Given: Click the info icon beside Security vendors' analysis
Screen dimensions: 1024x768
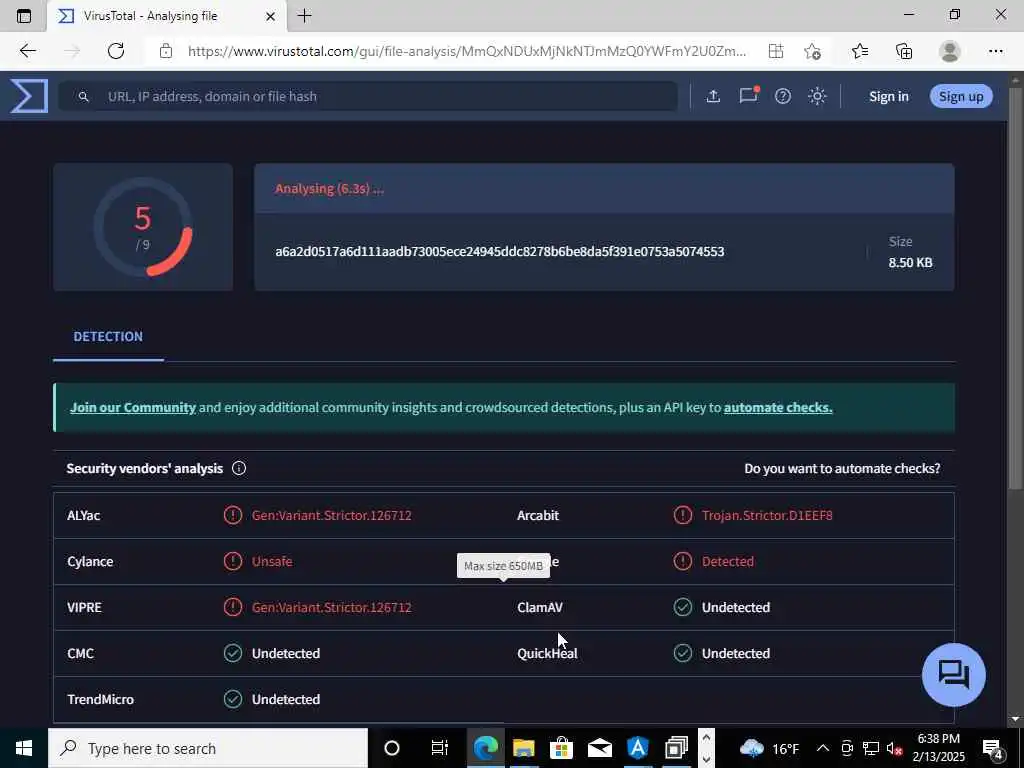Looking at the screenshot, I should [239, 468].
